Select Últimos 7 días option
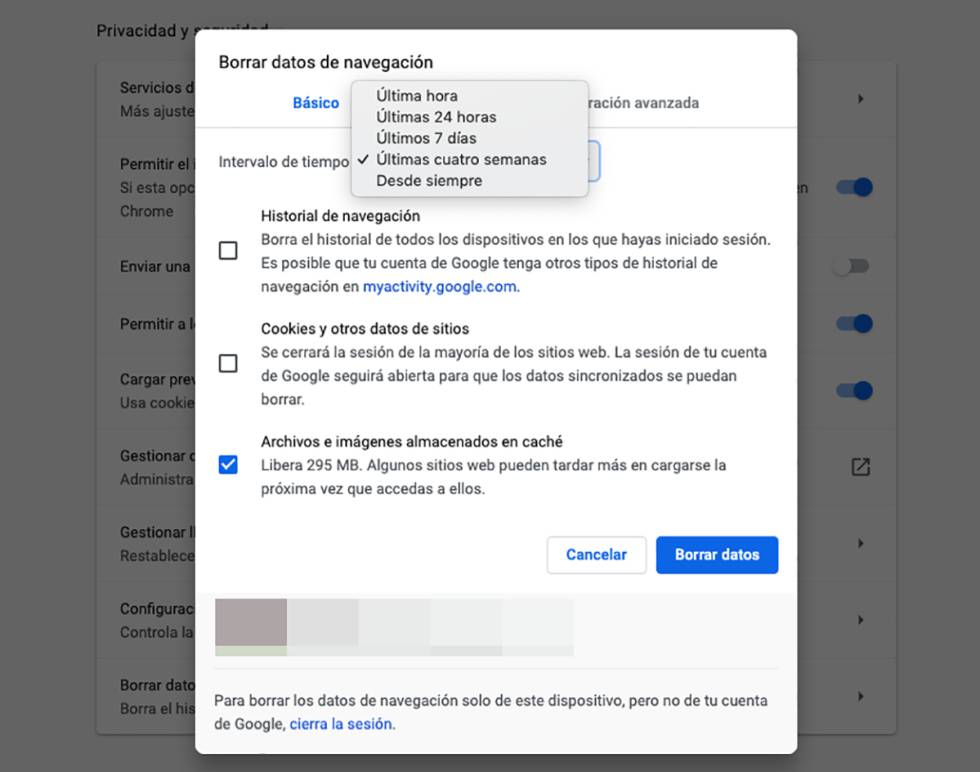 (x=426, y=138)
